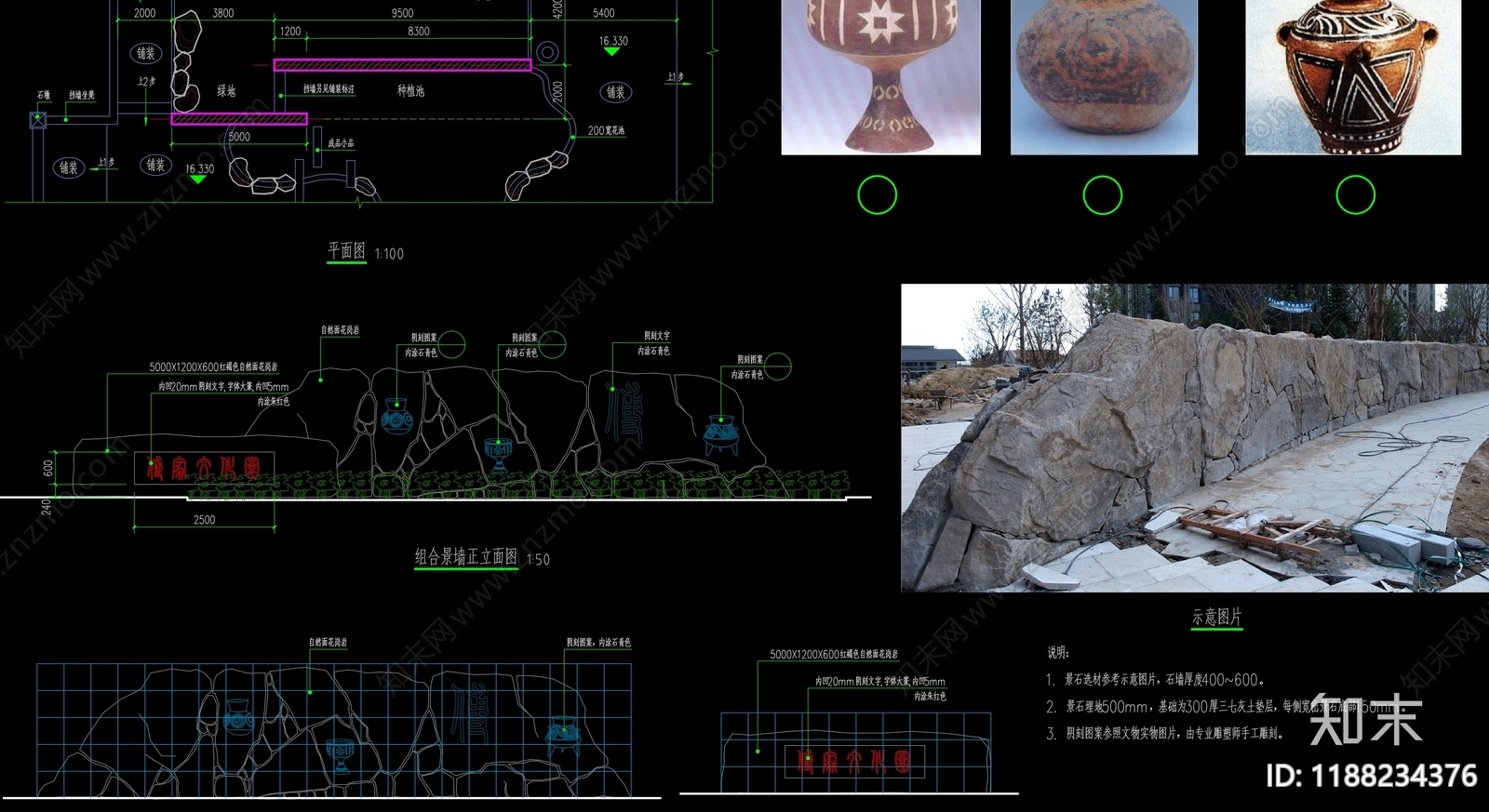
Task: Open the star-patterned goblet pottery photo
Action: click(880, 77)
